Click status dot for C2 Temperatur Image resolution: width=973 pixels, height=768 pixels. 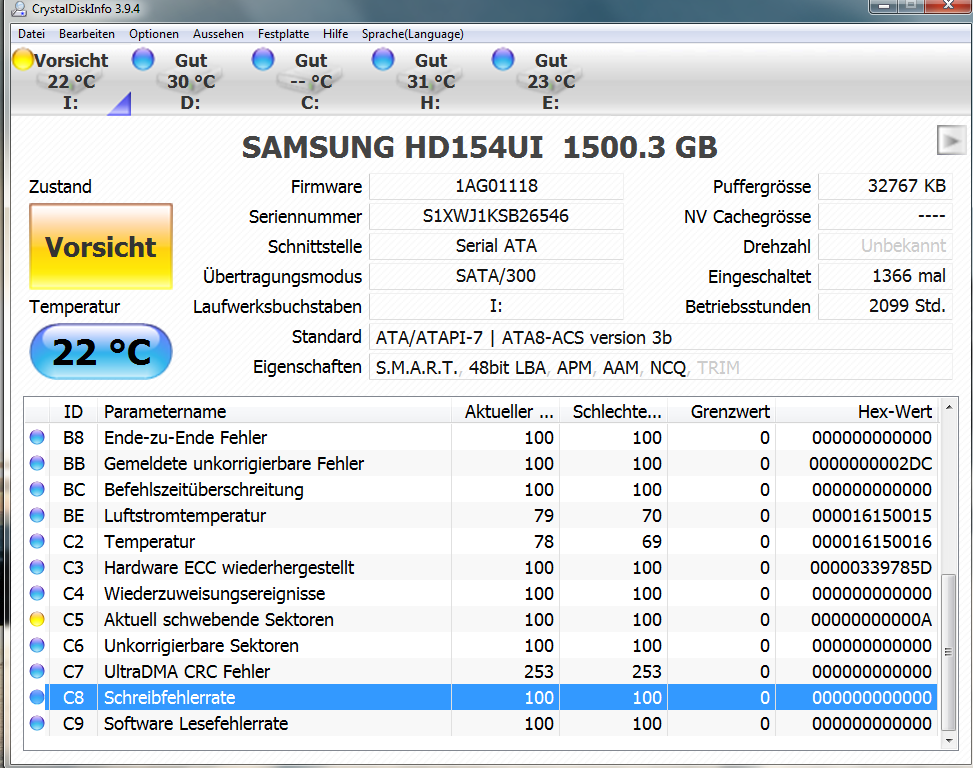coord(37,542)
